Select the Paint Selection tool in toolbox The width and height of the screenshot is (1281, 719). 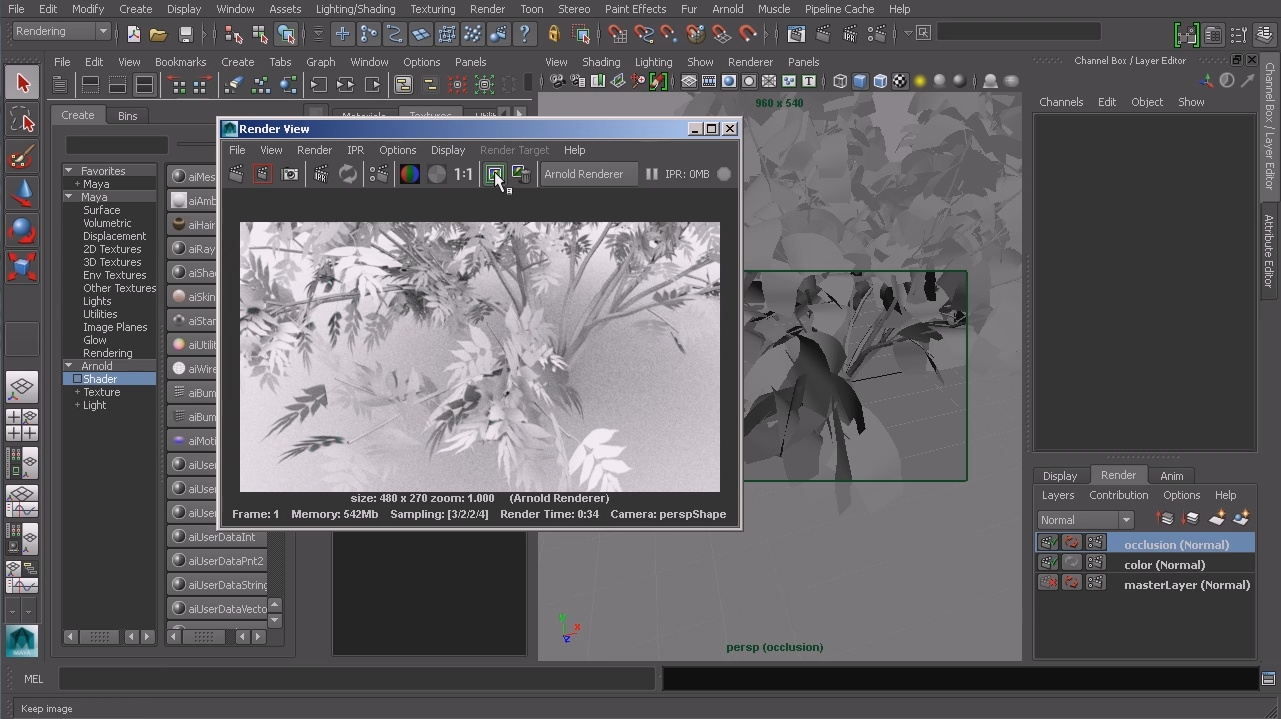(x=22, y=157)
